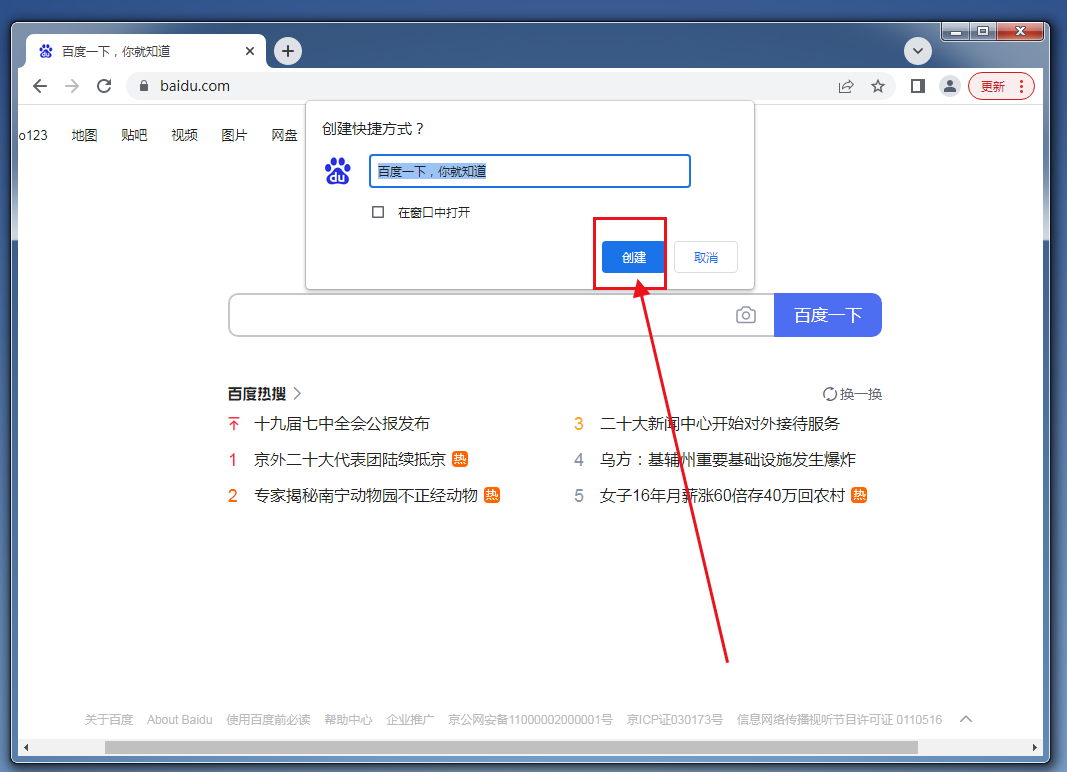Screen dimensions: 1067x772
Task: Open the user profile icon
Action: 949,86
